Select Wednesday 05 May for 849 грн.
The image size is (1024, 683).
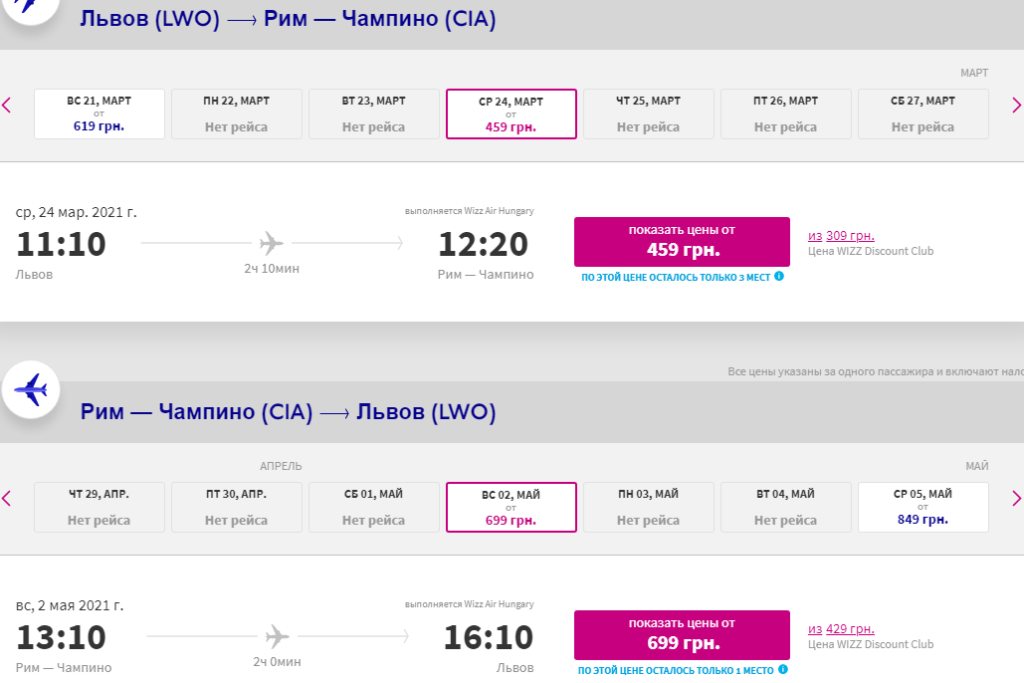(923, 507)
